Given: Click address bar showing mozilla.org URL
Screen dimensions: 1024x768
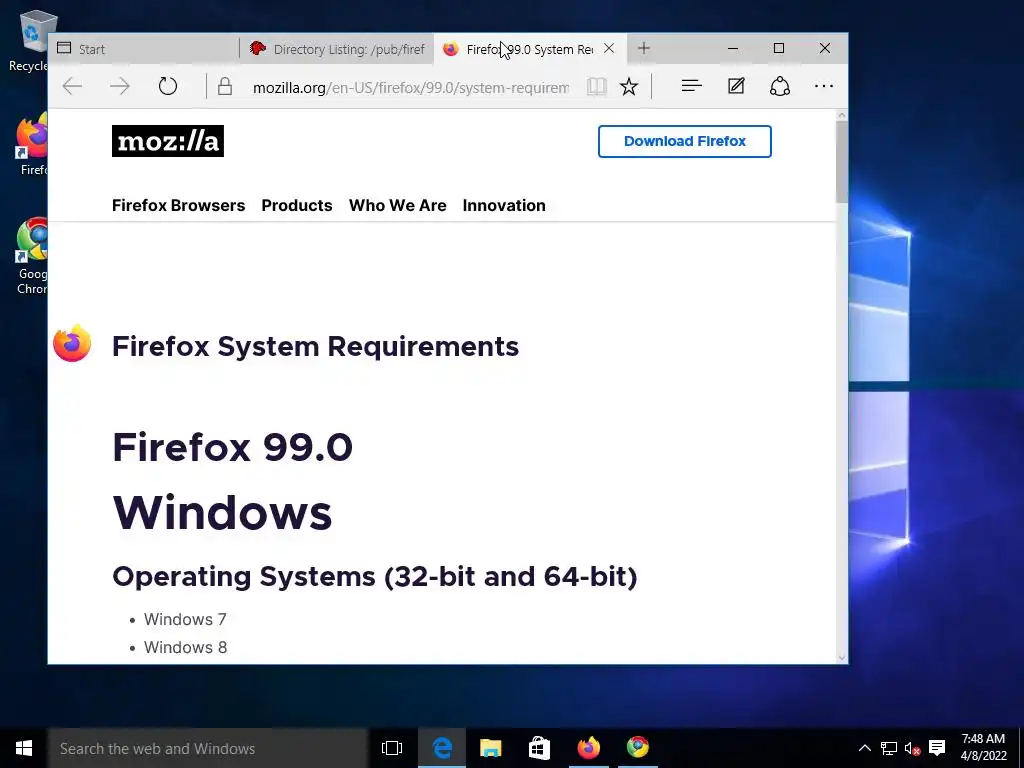Looking at the screenshot, I should click(x=410, y=87).
